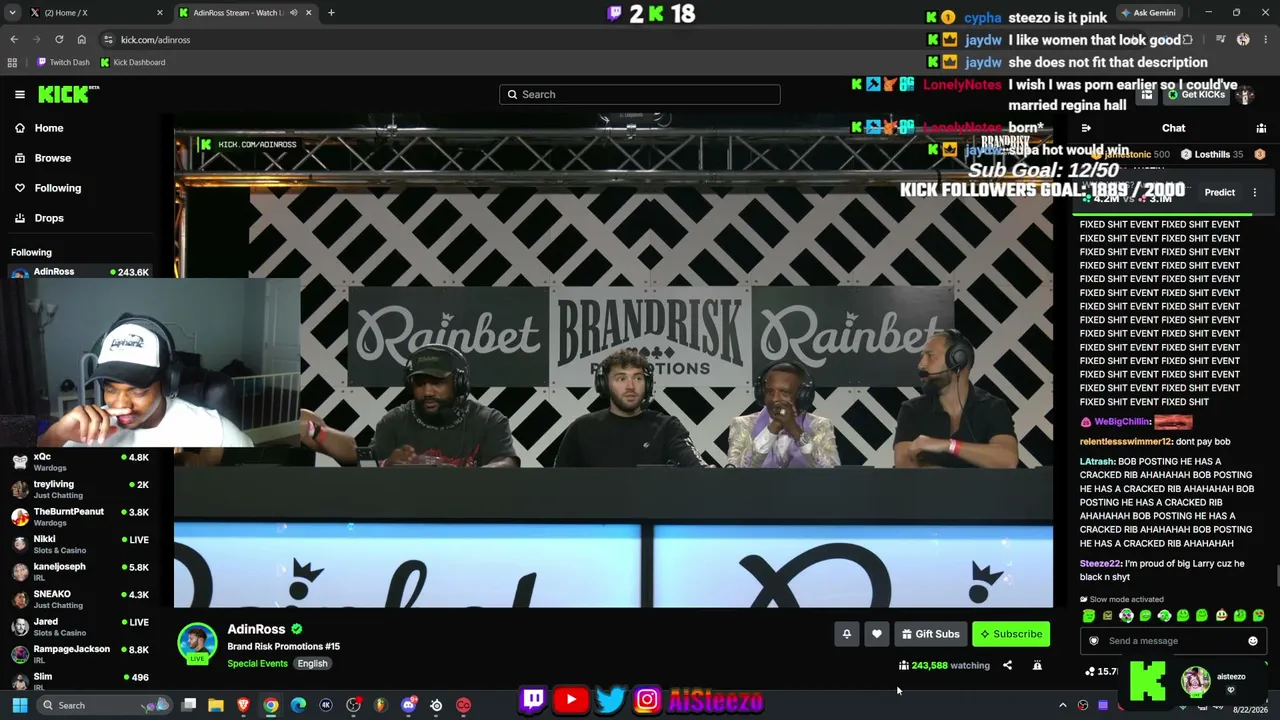Open File Explorer from taskbar

click(x=216, y=705)
